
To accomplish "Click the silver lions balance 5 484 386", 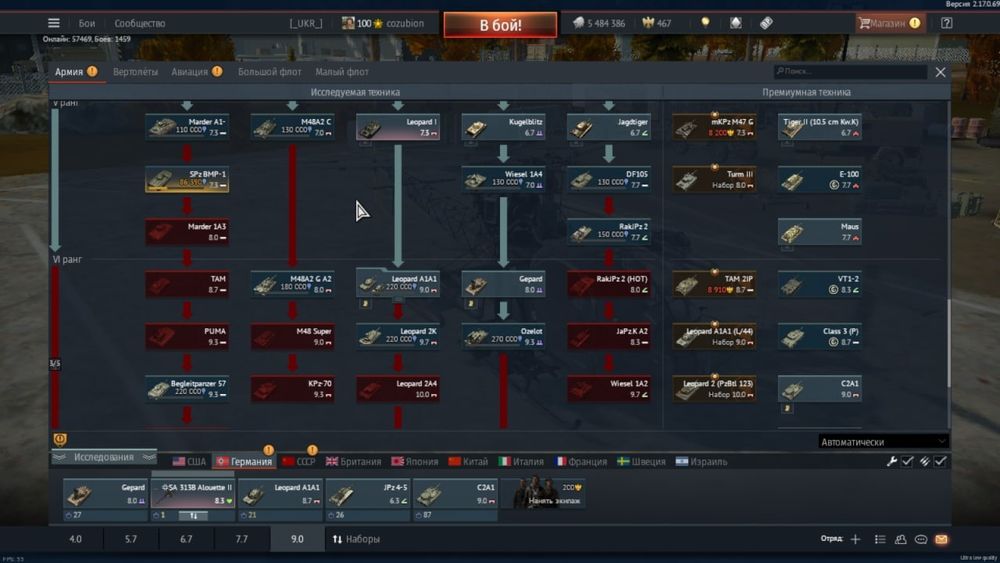I will [x=598, y=23].
